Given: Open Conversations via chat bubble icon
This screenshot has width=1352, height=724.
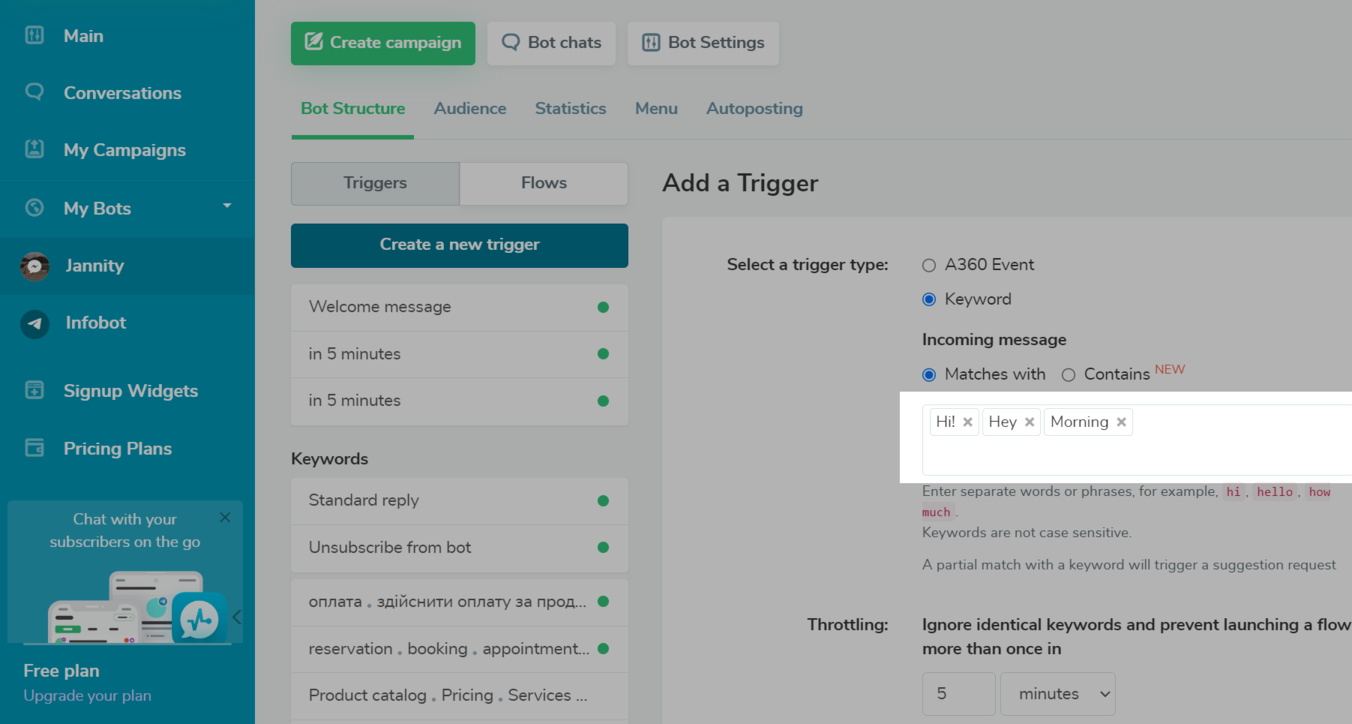Looking at the screenshot, I should coord(35,92).
